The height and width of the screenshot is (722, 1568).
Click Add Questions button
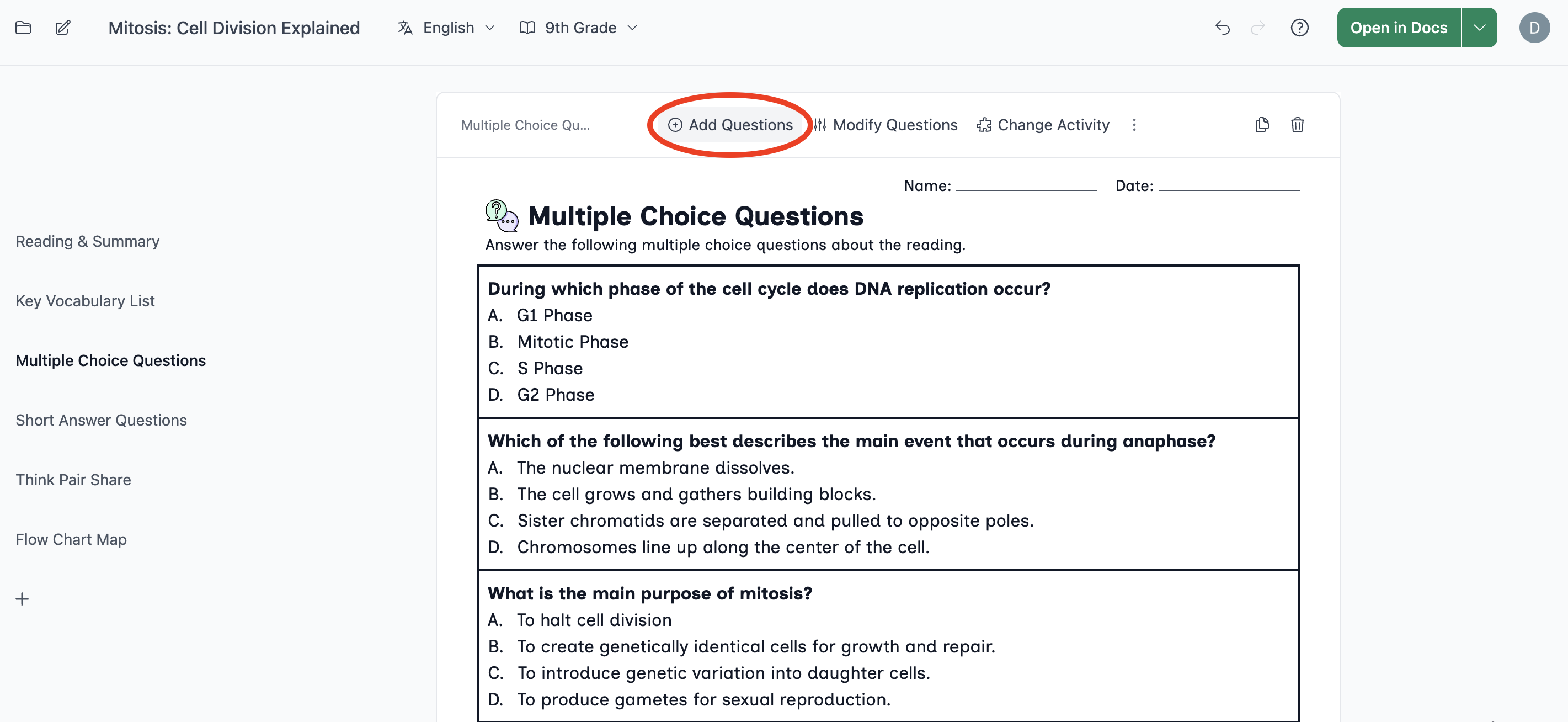pos(730,125)
